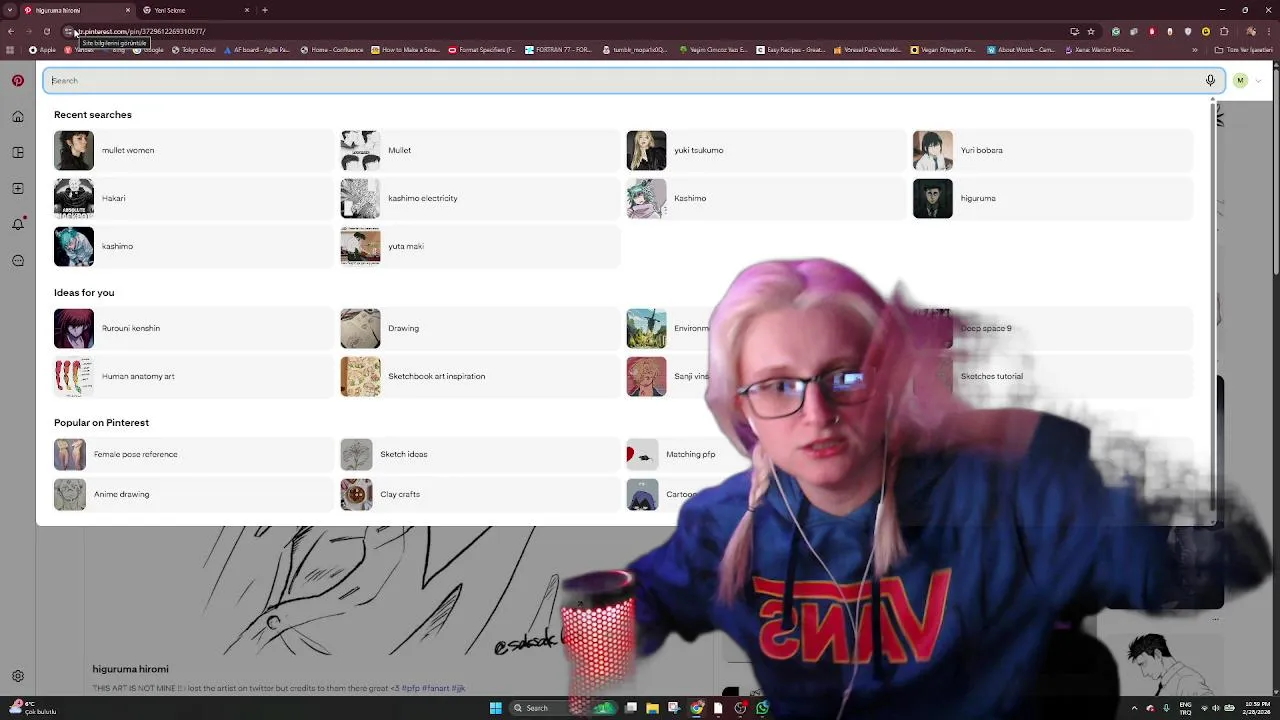Show hidden system tray icons
This screenshot has width=1280, height=720.
pos(1135,708)
